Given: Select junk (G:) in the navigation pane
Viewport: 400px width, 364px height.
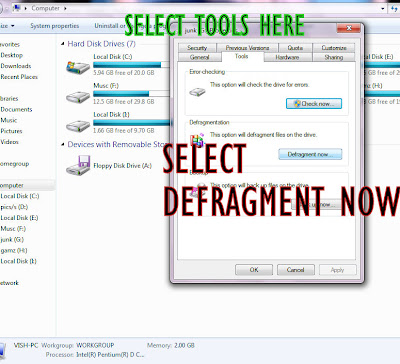Looking at the screenshot, I should tap(12, 239).
